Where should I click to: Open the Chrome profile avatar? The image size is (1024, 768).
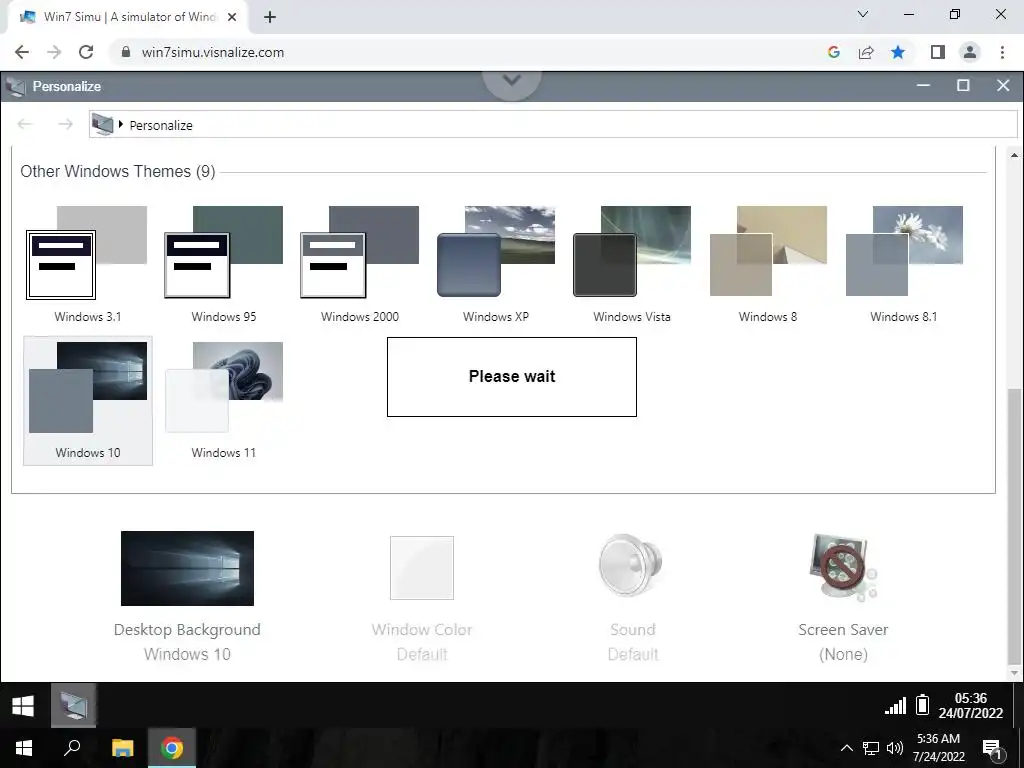pos(970,52)
